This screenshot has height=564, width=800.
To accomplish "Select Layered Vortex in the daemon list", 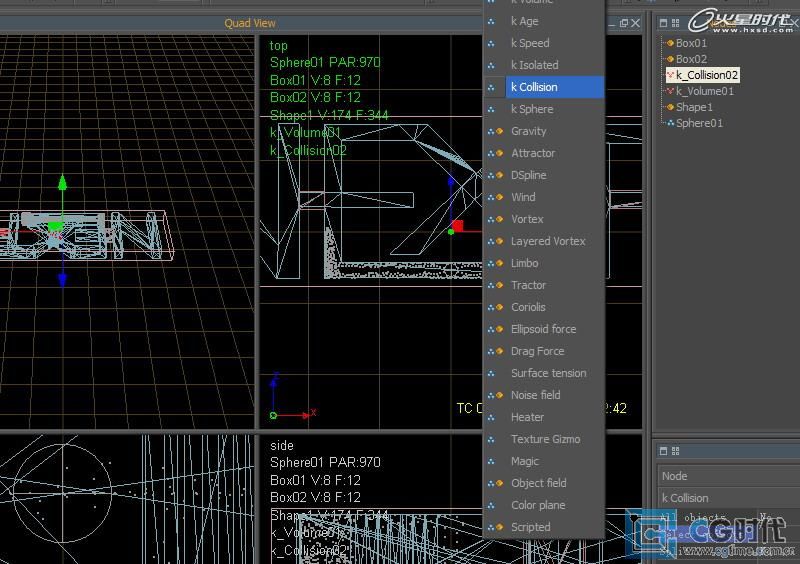I will click(x=544, y=241).
